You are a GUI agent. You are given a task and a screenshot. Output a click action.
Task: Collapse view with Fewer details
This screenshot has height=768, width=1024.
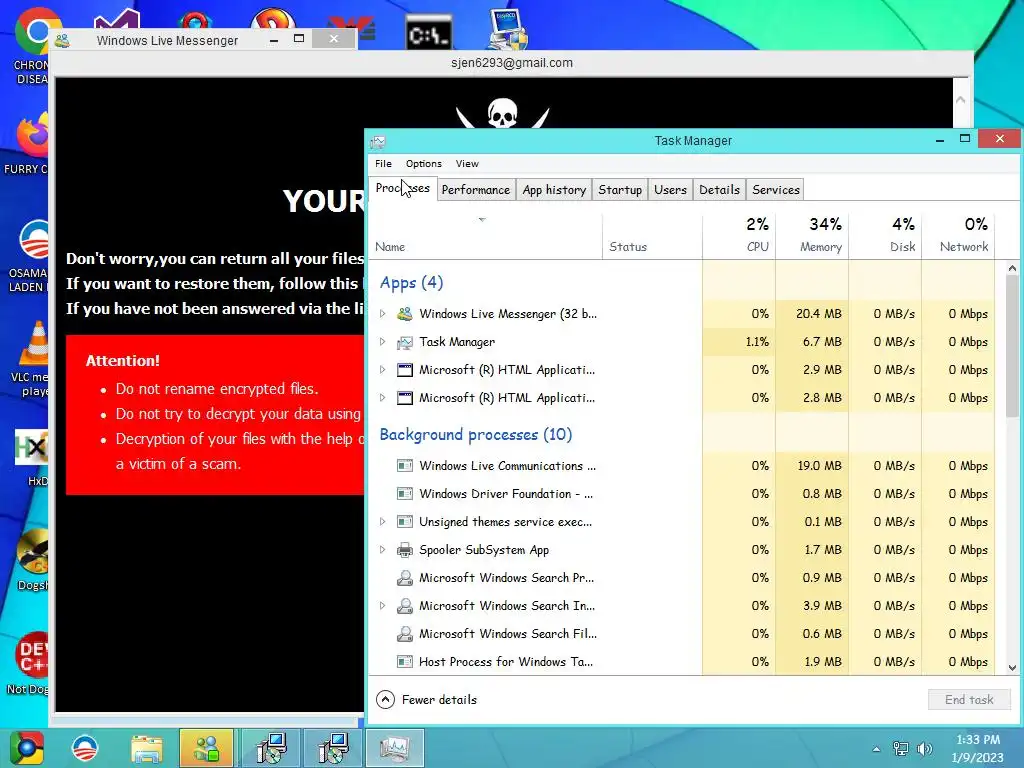(x=426, y=699)
